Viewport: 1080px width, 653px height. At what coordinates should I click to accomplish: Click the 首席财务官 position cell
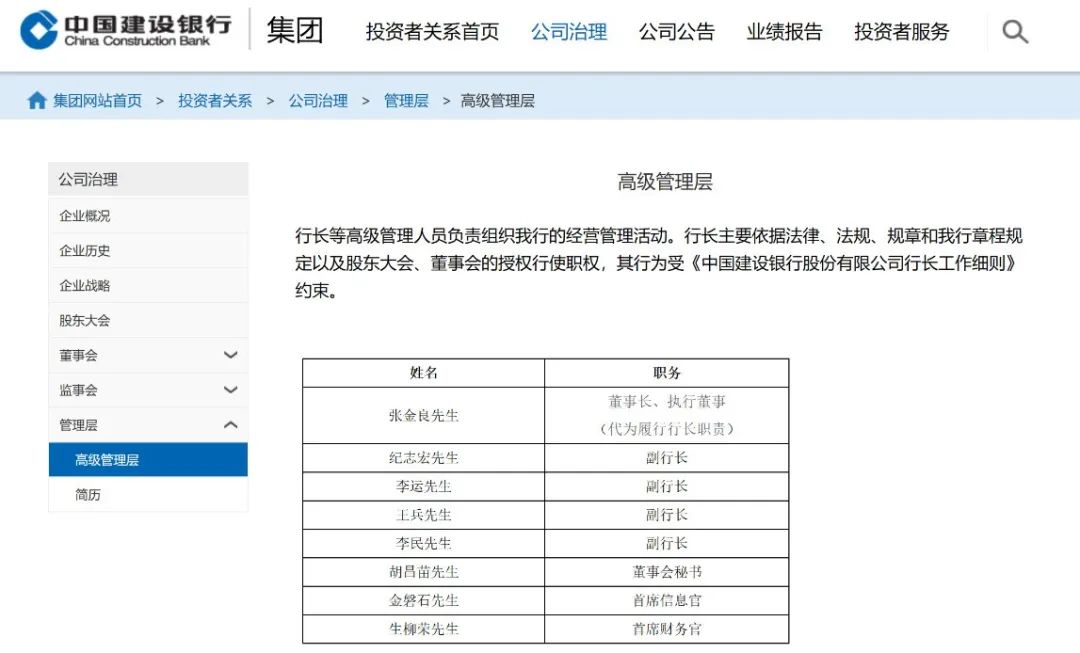click(x=667, y=629)
